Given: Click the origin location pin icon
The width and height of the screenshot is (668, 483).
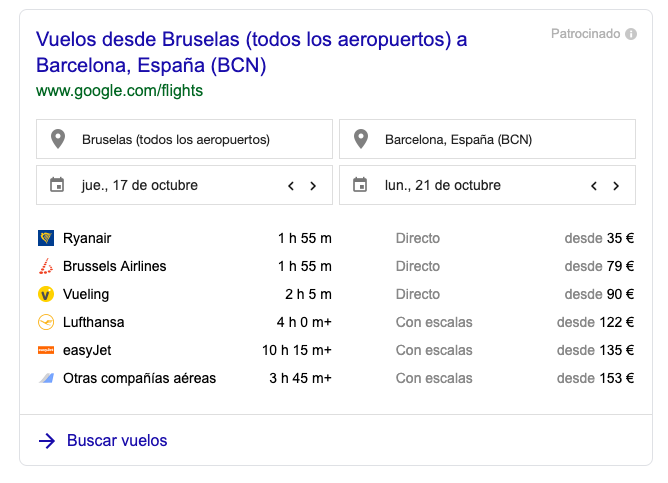Looking at the screenshot, I should tap(58, 139).
